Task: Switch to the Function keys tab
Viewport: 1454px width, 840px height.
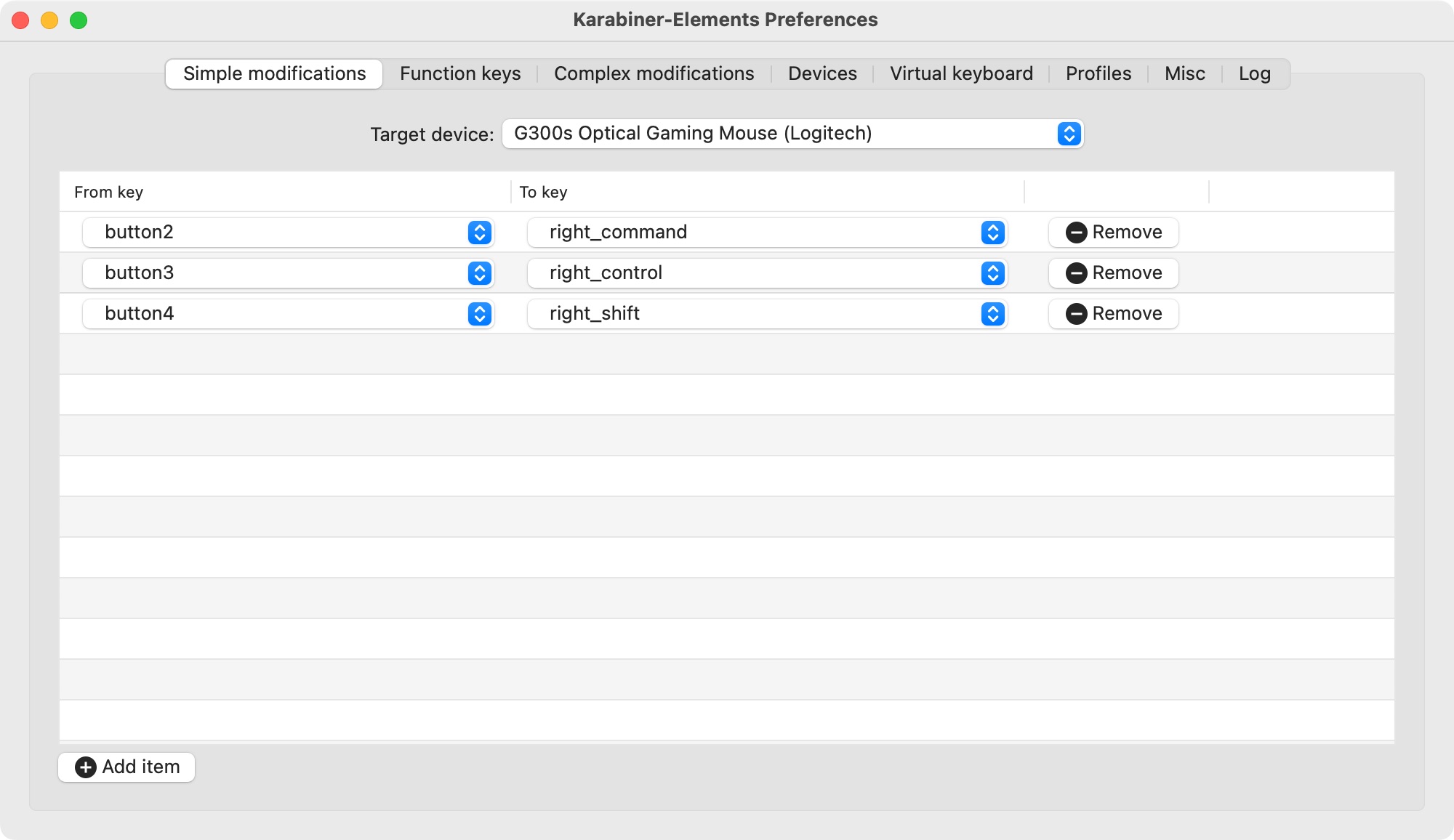Action: coord(461,73)
